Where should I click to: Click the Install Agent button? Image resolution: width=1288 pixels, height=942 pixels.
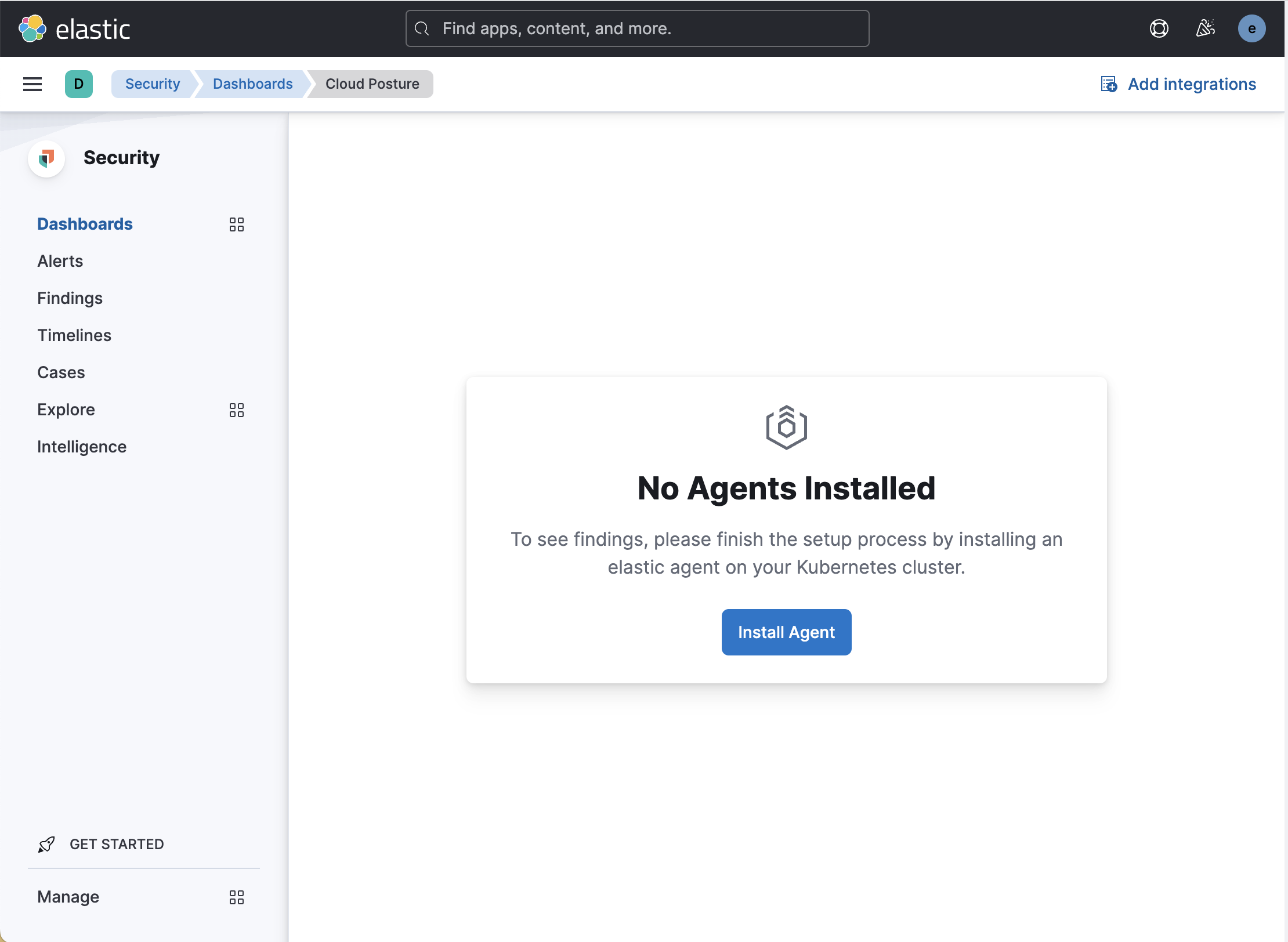click(786, 632)
